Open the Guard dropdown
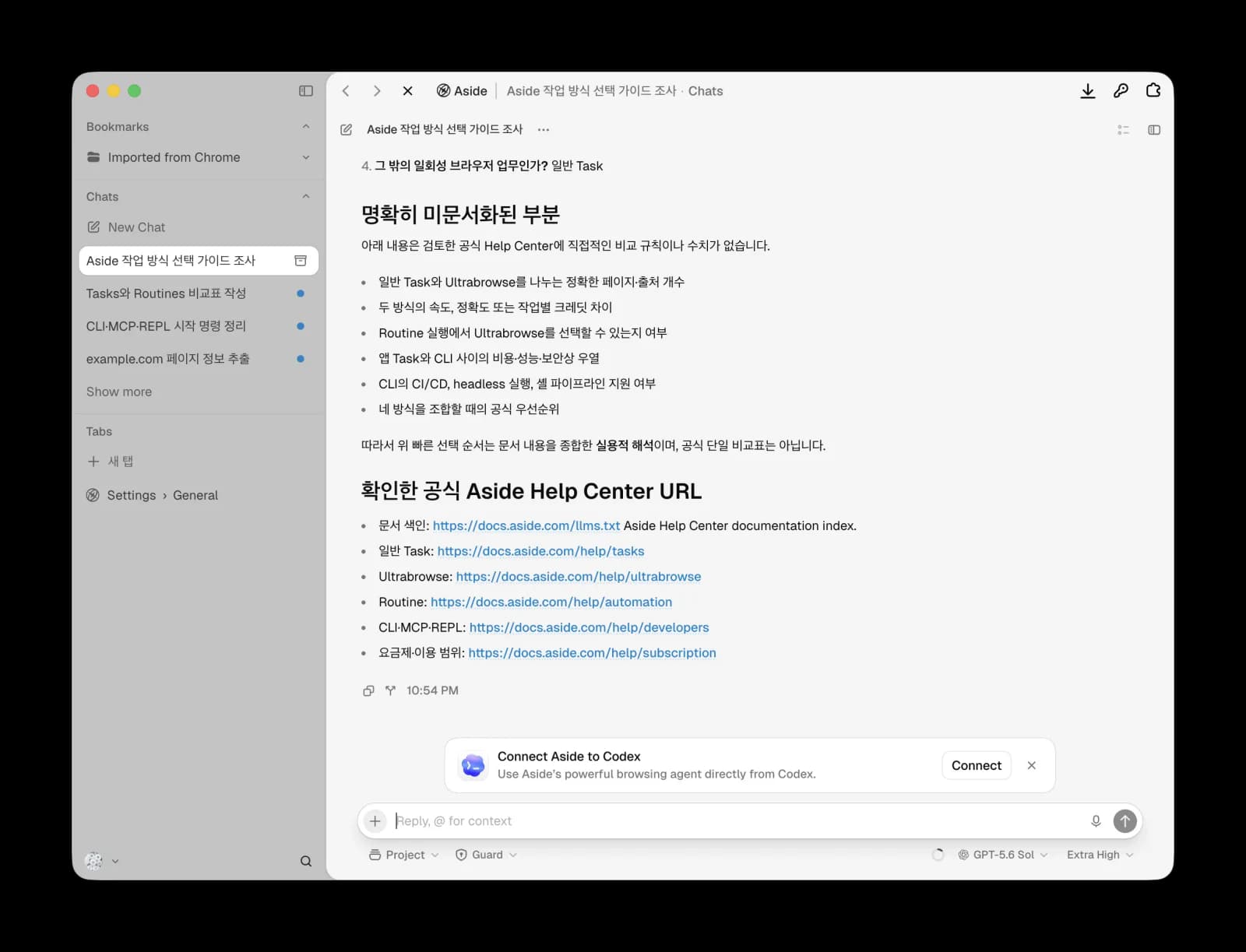Screen dimensions: 1246x952 pyautogui.click(x=486, y=855)
